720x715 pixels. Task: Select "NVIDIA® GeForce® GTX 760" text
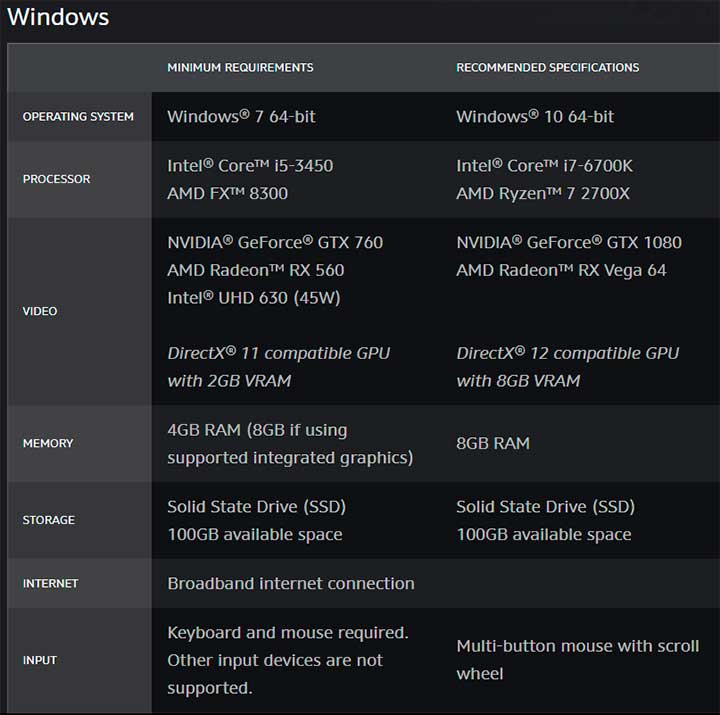click(x=275, y=242)
